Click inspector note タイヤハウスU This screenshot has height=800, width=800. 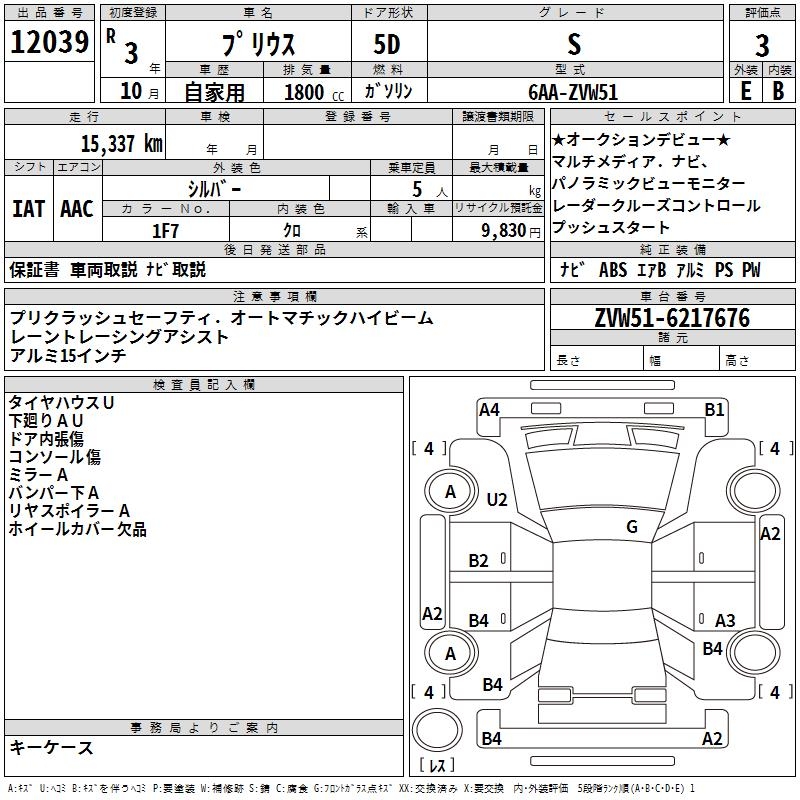[61, 403]
